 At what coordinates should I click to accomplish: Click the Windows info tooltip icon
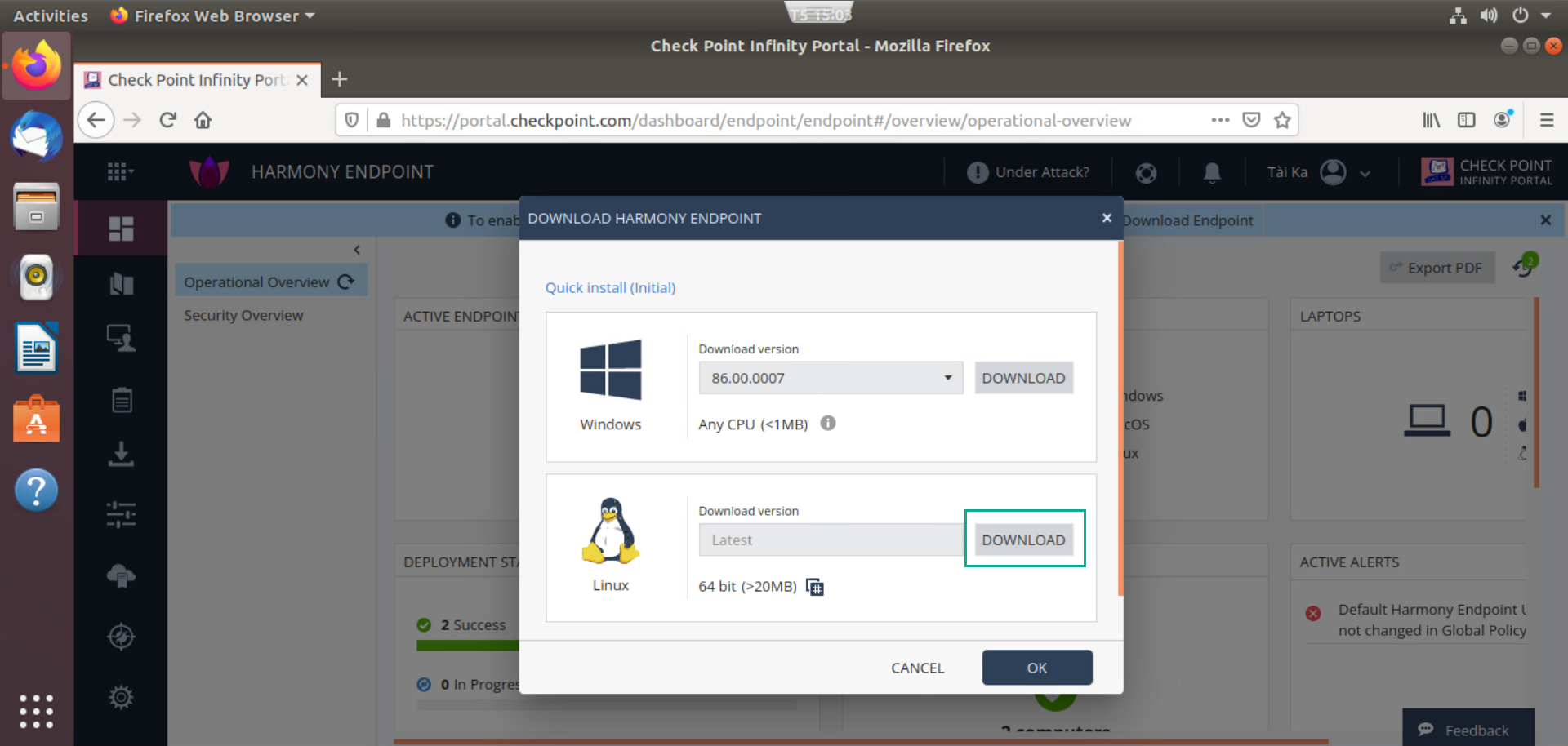tap(827, 424)
